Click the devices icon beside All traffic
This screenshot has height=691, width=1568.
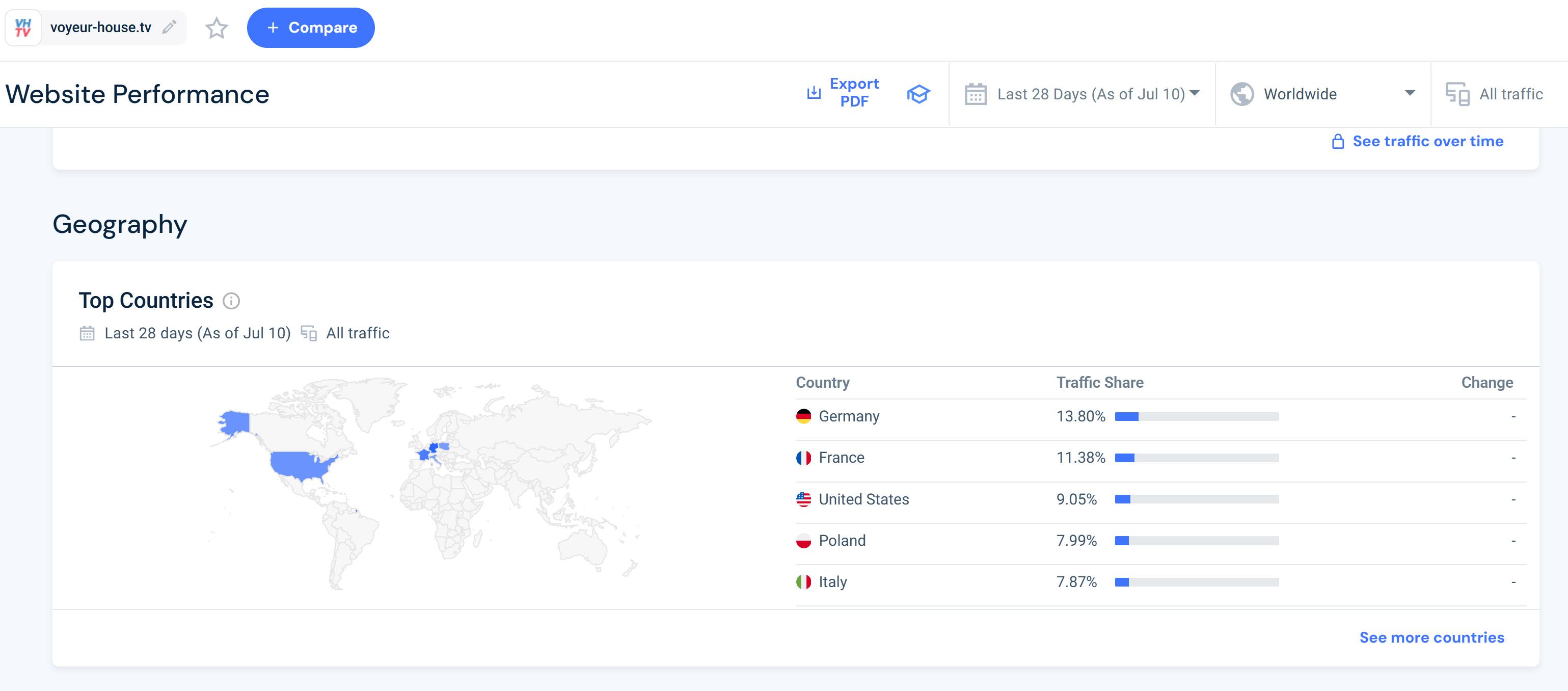(1457, 94)
